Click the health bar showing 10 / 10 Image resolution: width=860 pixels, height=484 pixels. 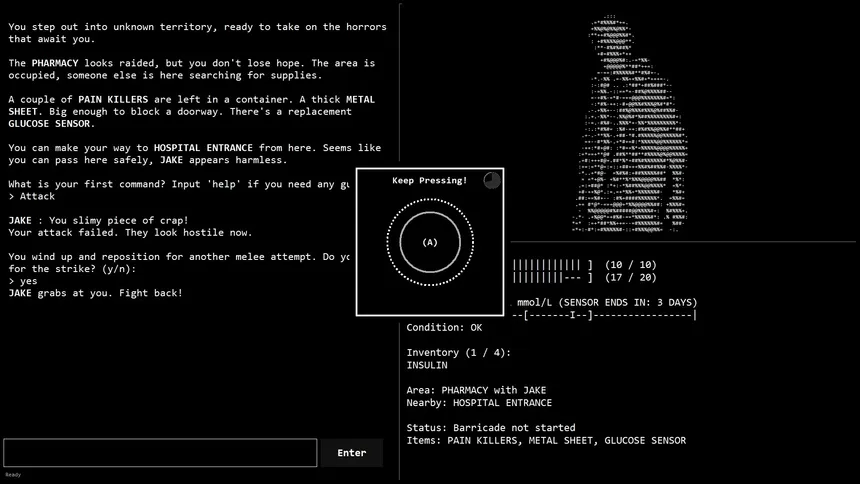point(552,265)
